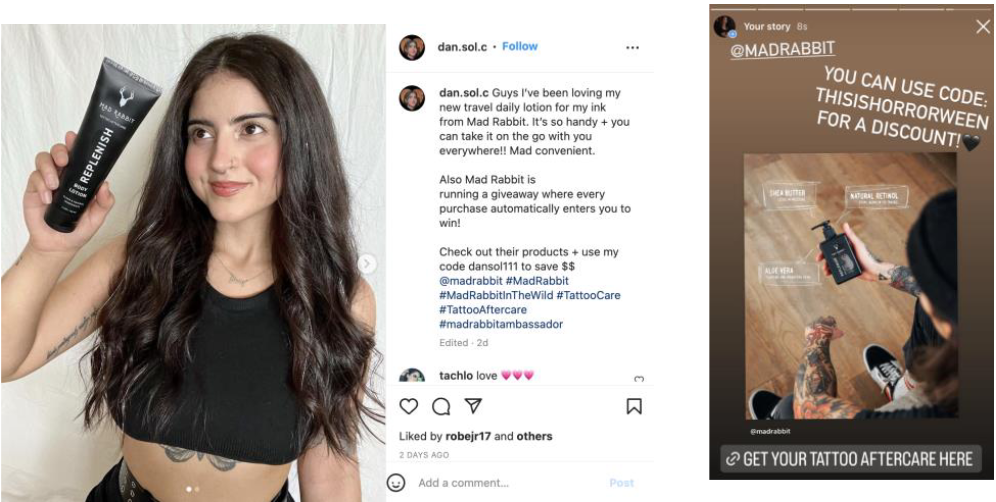Like the post with the heart icon
Image resolution: width=996 pixels, height=502 pixels.
coord(409,406)
